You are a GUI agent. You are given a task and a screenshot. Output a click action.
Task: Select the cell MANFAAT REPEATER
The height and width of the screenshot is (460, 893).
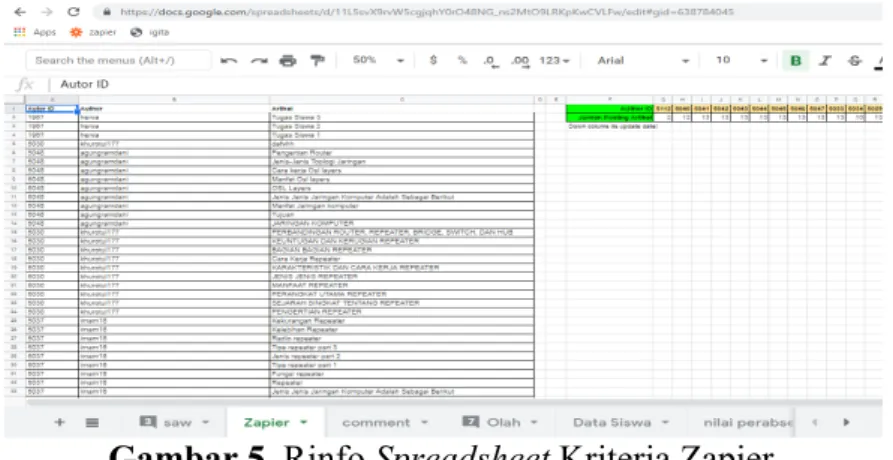click(x=402, y=285)
